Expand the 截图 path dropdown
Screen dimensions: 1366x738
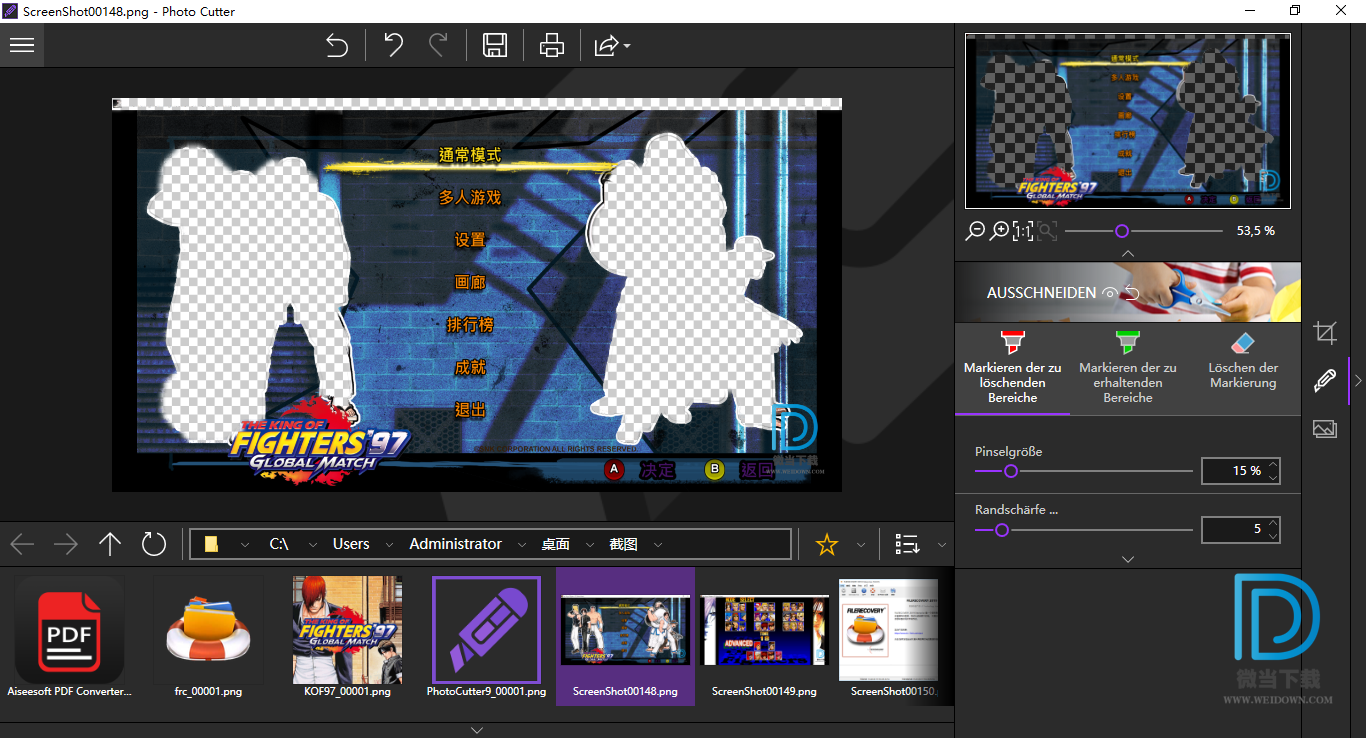(x=657, y=545)
